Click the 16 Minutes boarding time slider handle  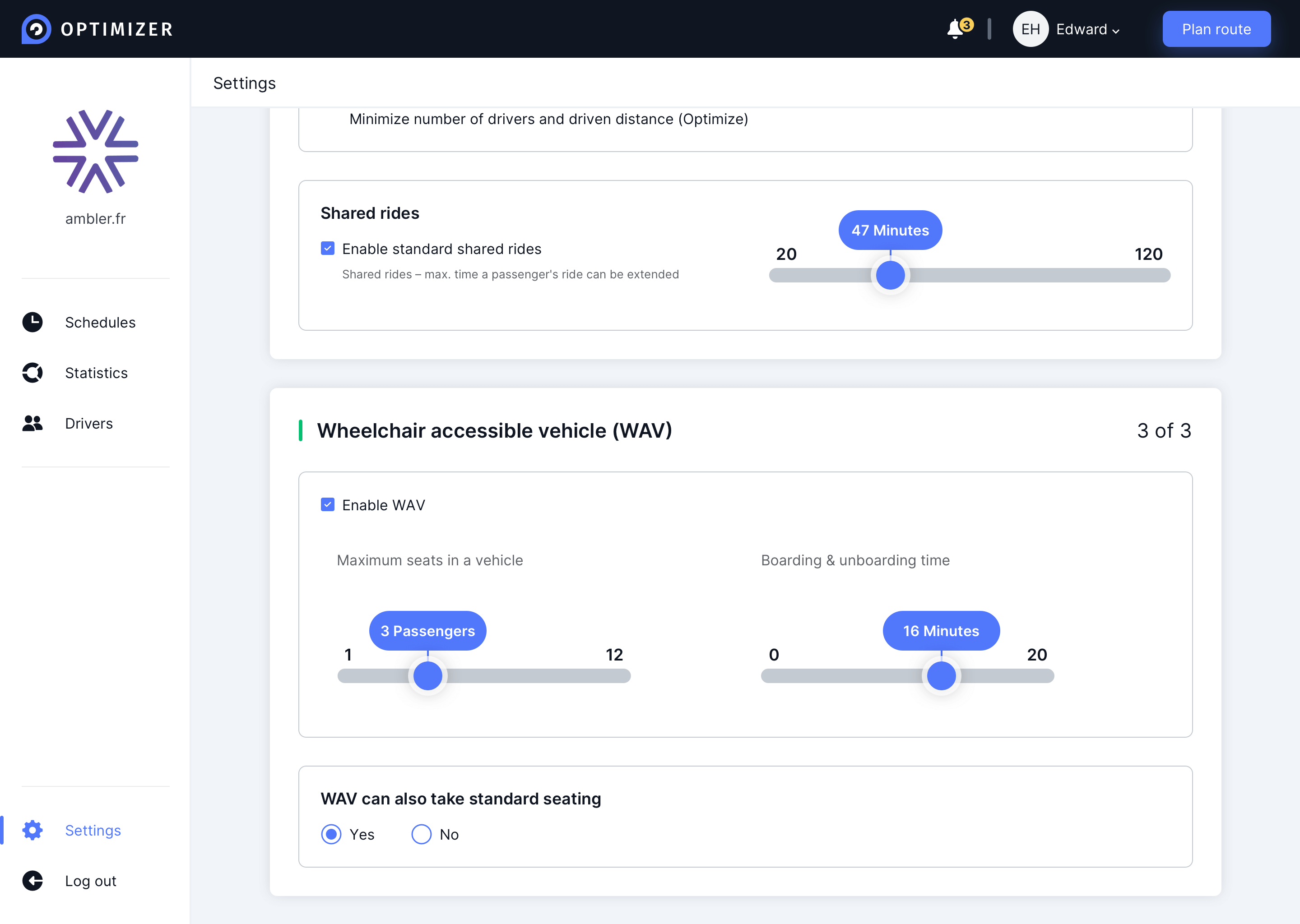coord(941,676)
